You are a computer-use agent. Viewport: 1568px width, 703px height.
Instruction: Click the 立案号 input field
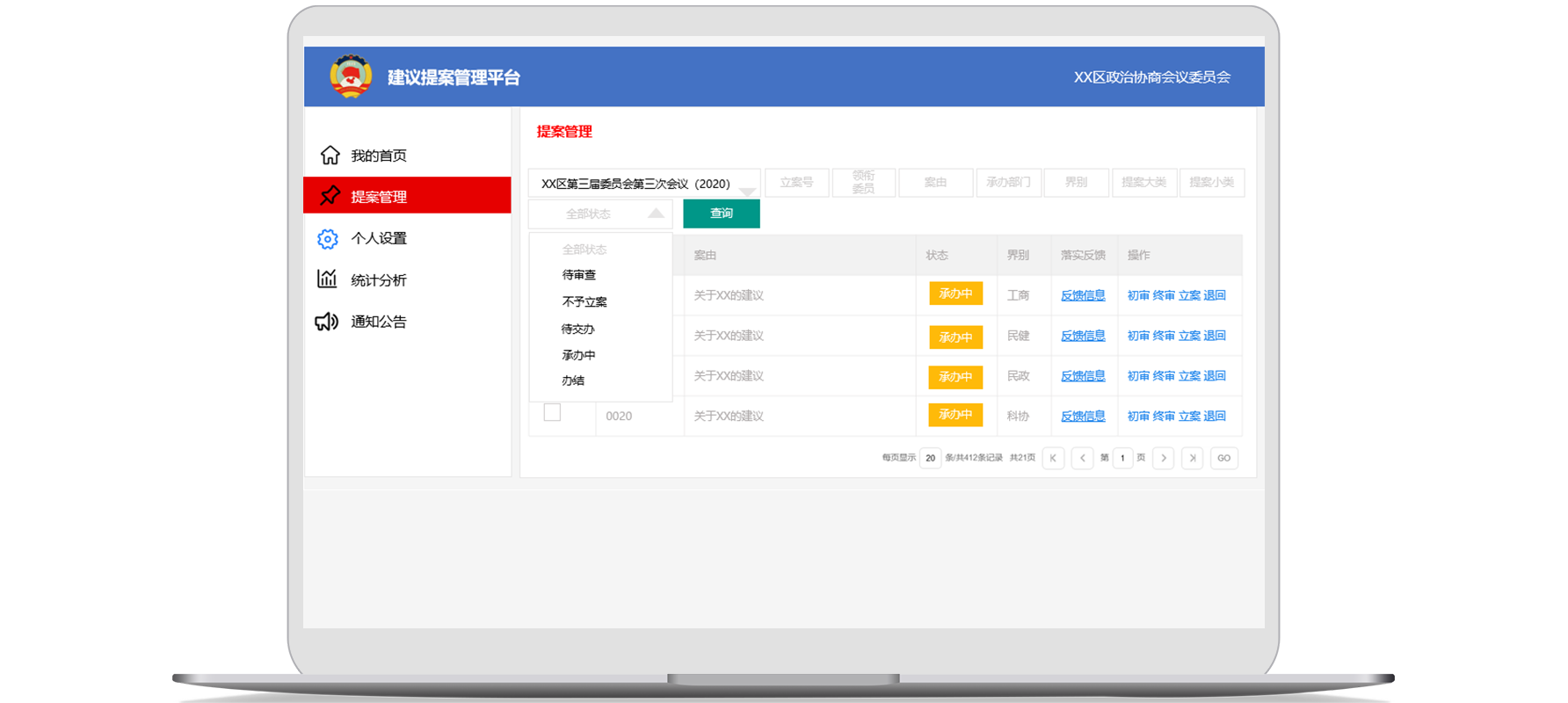pos(797,183)
